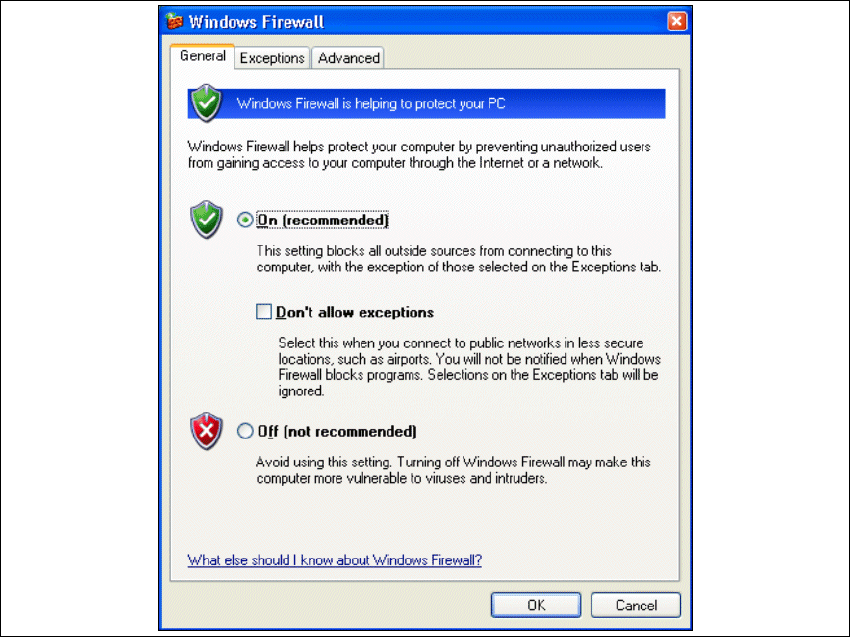Click the green shield beside the On option
The height and width of the screenshot is (637, 850).
click(206, 220)
